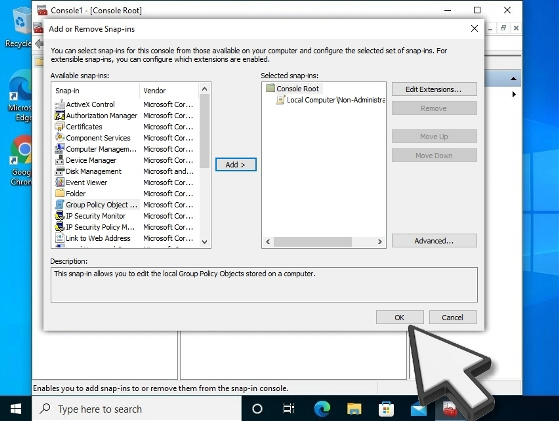Viewport: 559px width, 421px height.
Task: Select the Component Services snap-in icon
Action: coord(60,138)
